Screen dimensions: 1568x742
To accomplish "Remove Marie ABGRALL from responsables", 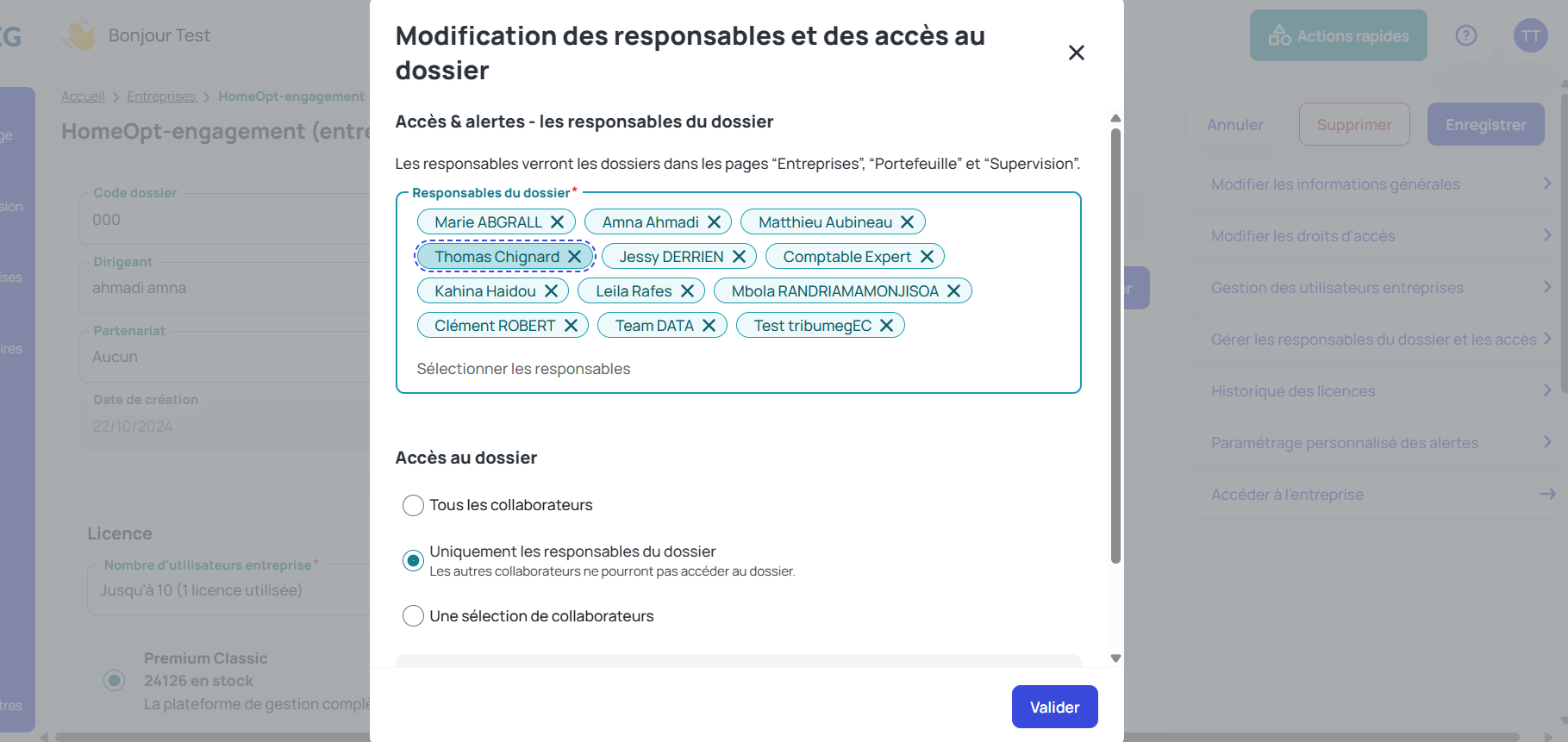I will pyautogui.click(x=558, y=222).
